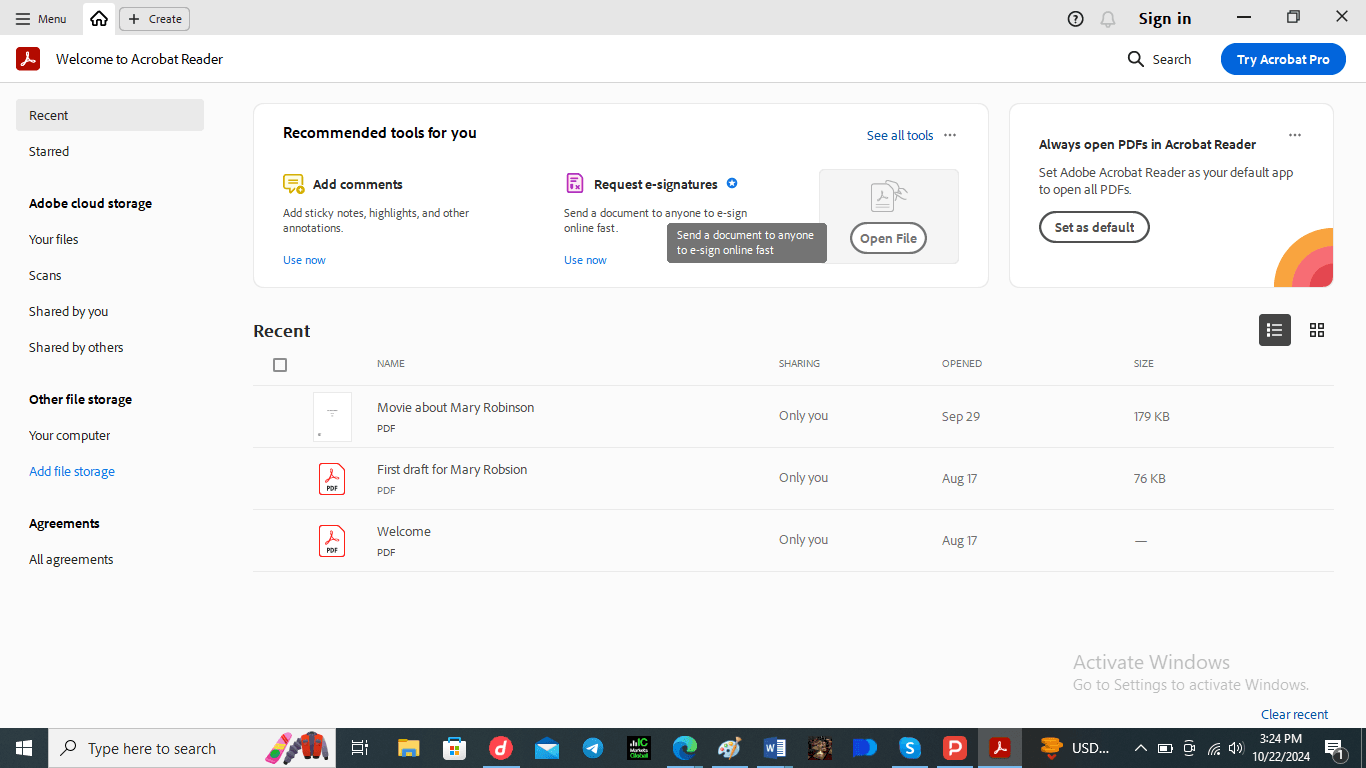Click Use now under Add comments
The height and width of the screenshot is (768, 1366).
[x=304, y=260]
